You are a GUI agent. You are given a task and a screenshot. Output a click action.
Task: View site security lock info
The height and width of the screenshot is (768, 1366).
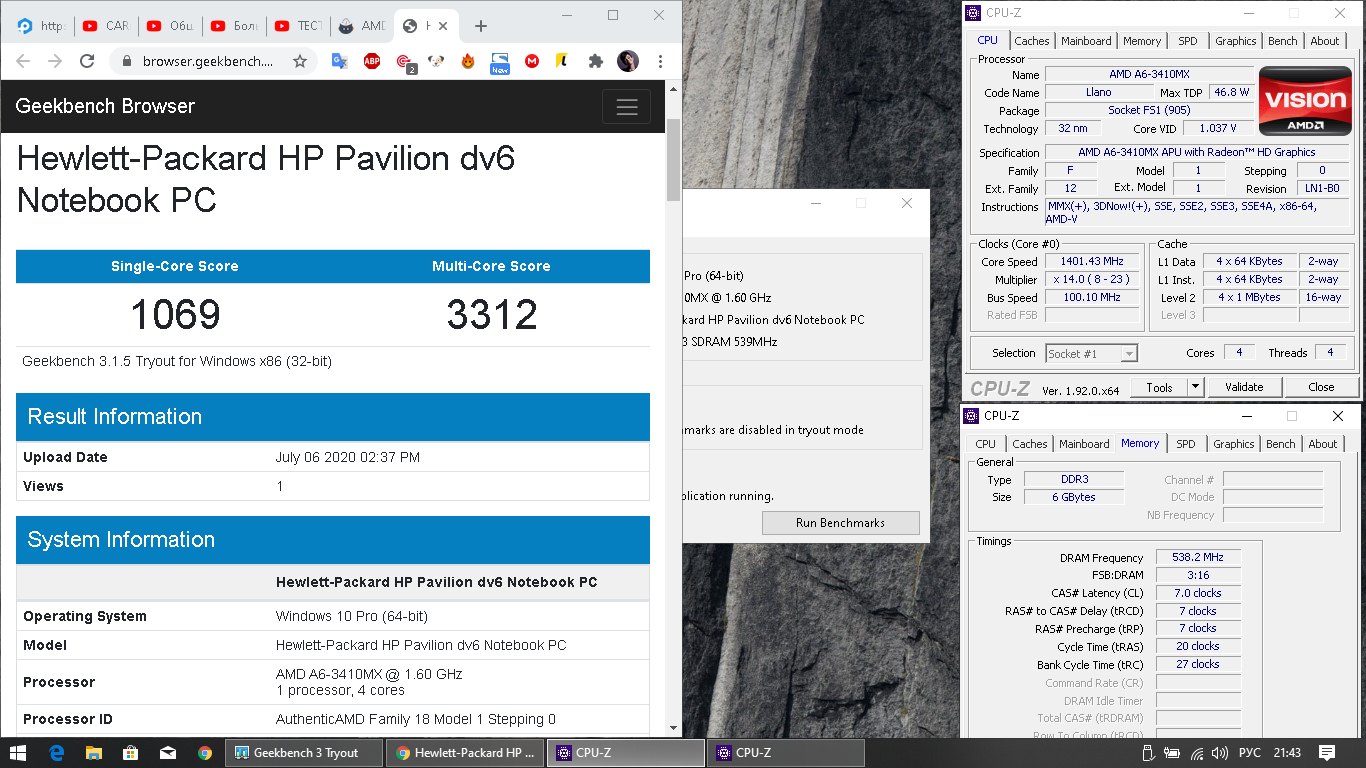coord(126,61)
